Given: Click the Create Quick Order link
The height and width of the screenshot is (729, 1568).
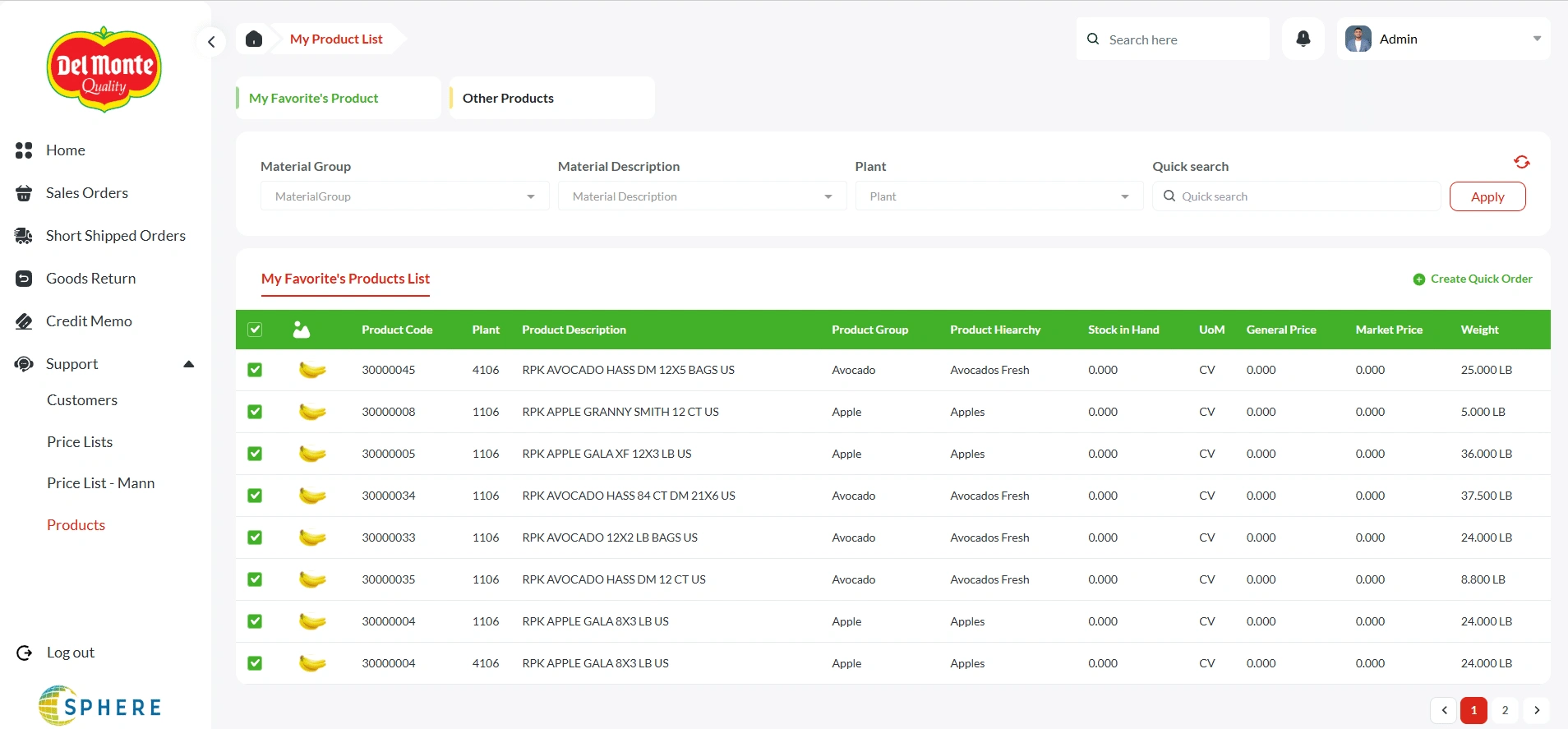Looking at the screenshot, I should 1473,279.
